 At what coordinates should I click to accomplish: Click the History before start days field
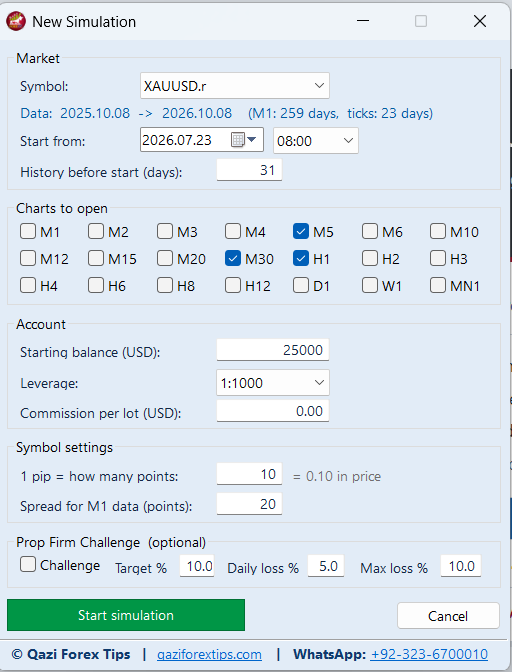tap(249, 170)
